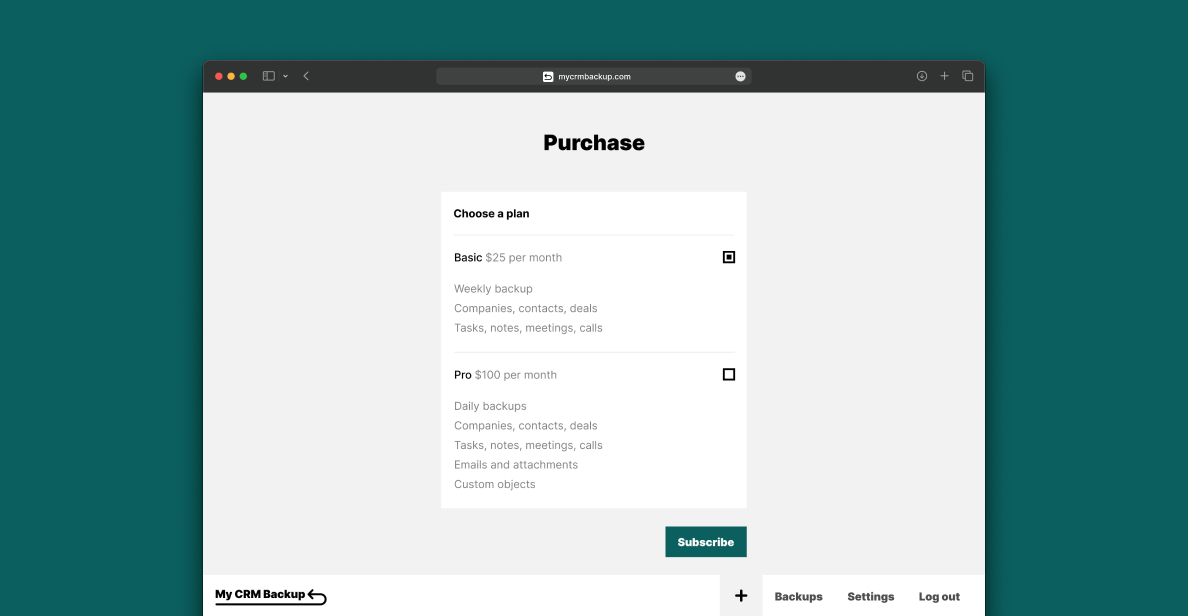
Task: Select the Pro plan checkbox
Action: (729, 374)
